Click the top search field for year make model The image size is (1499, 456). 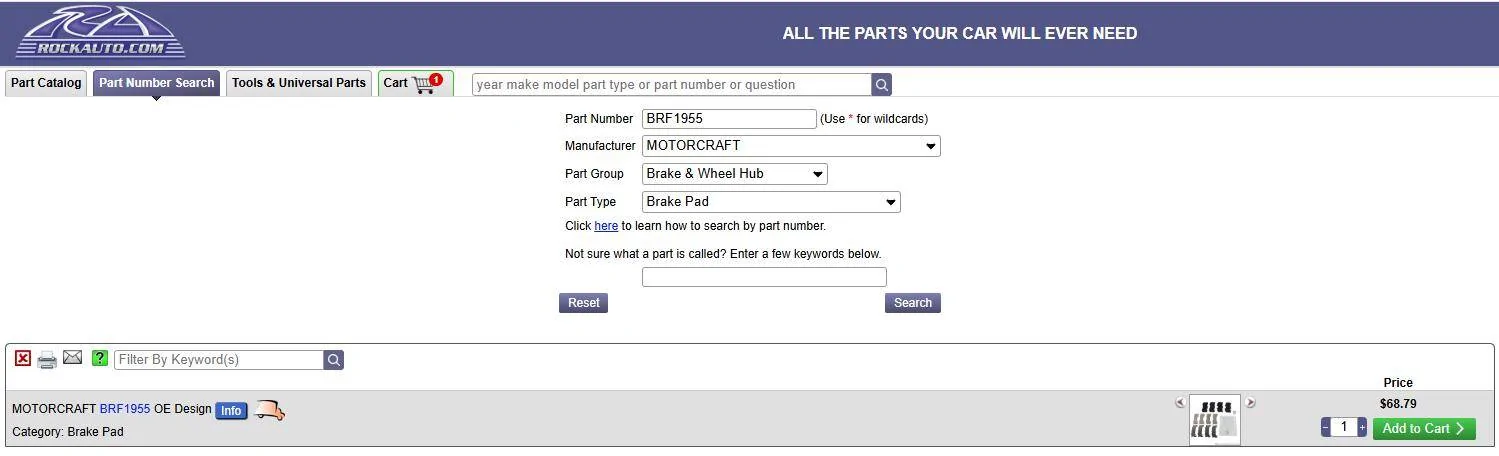pos(671,84)
